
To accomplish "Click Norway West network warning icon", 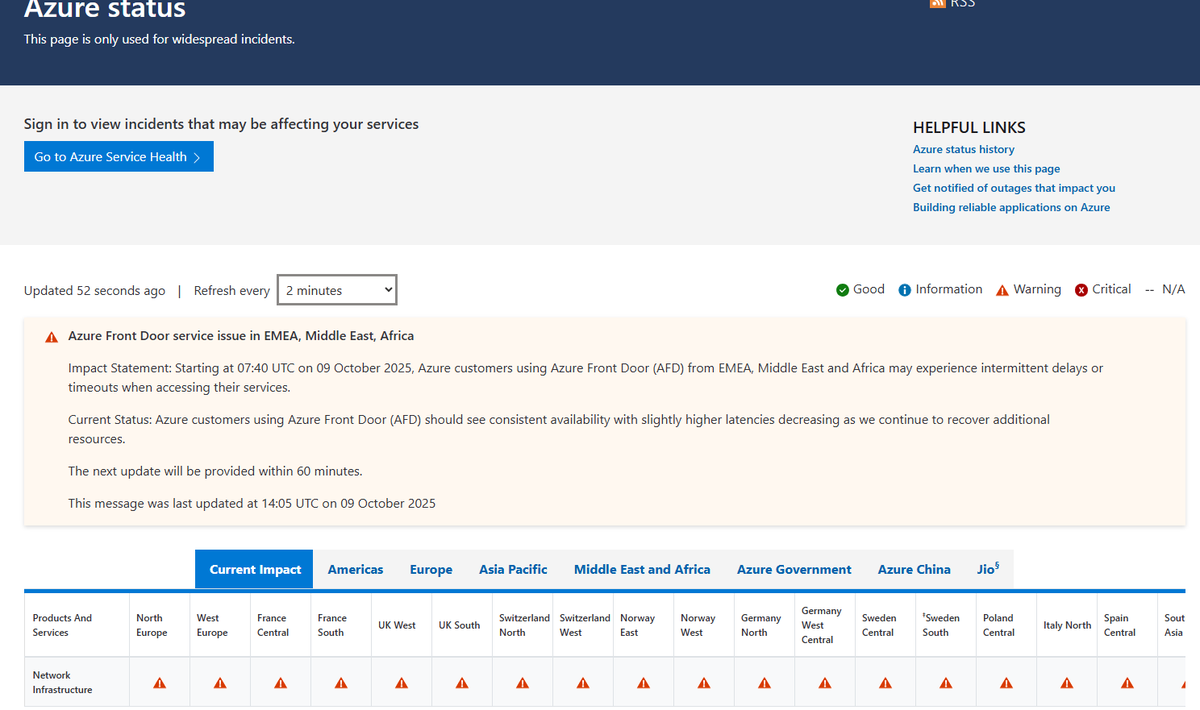I will (704, 683).
